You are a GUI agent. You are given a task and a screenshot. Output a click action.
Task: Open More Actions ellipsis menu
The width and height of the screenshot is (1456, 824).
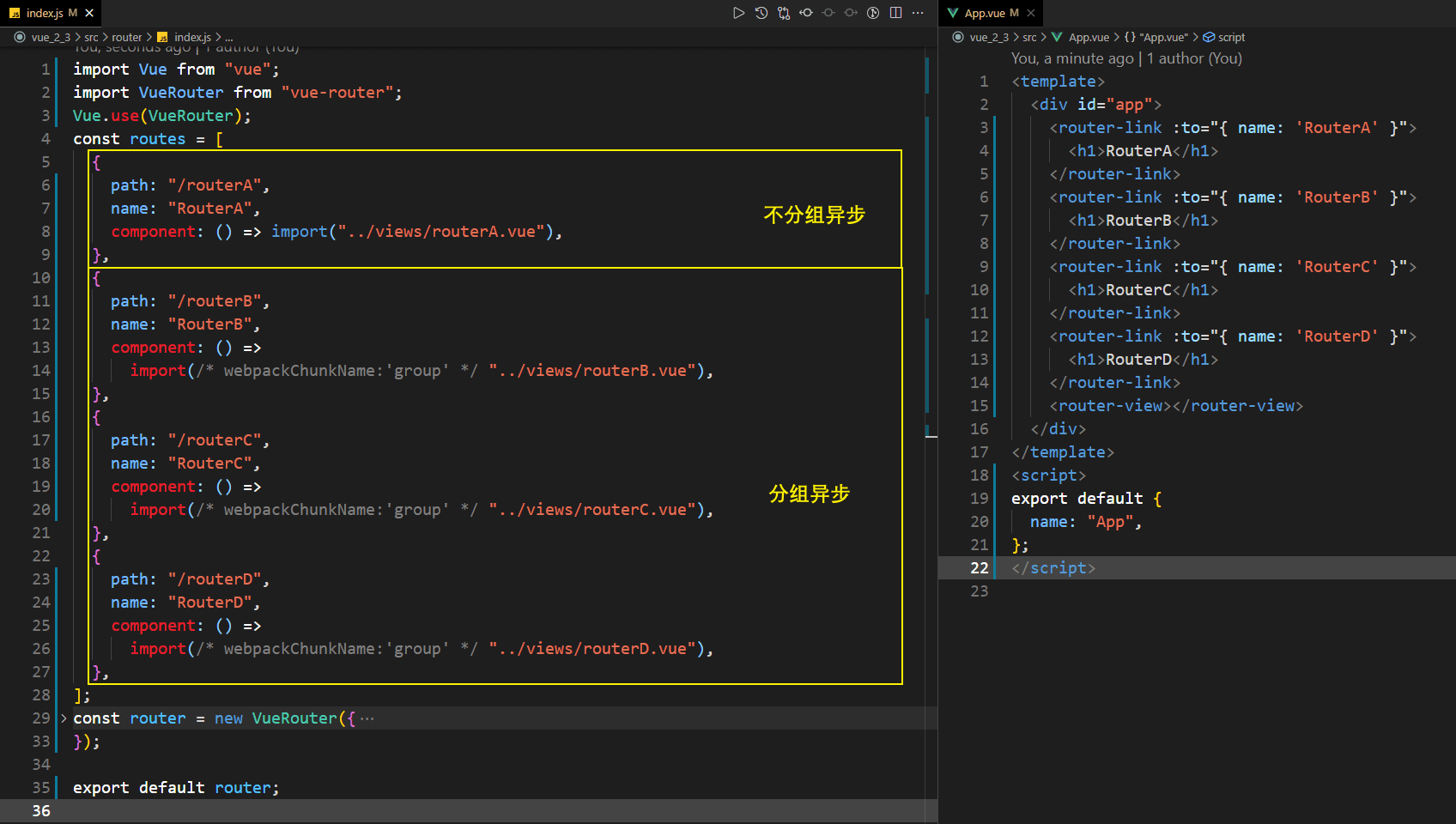pyautogui.click(x=918, y=13)
